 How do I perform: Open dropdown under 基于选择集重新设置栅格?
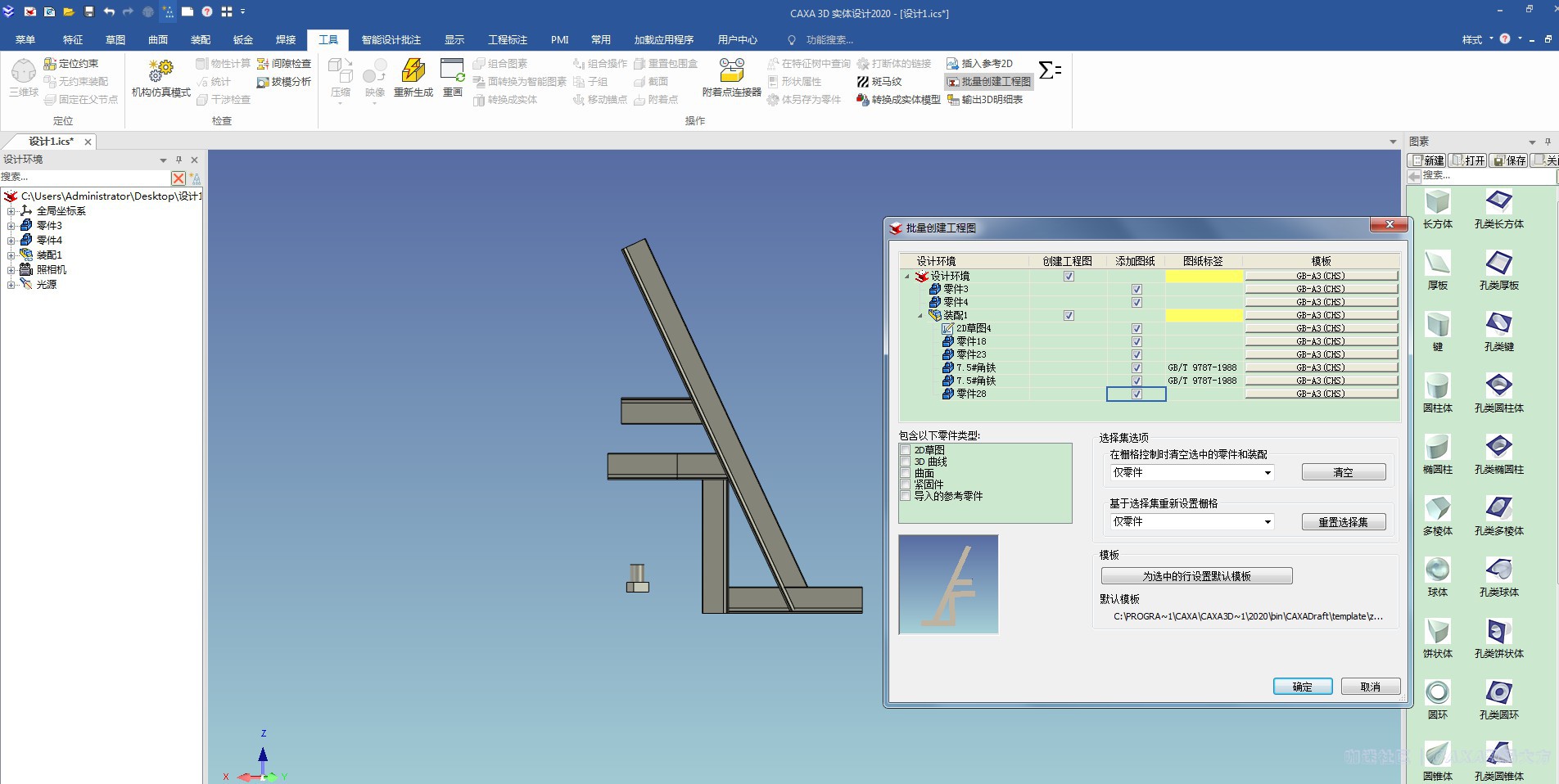pyautogui.click(x=1267, y=522)
